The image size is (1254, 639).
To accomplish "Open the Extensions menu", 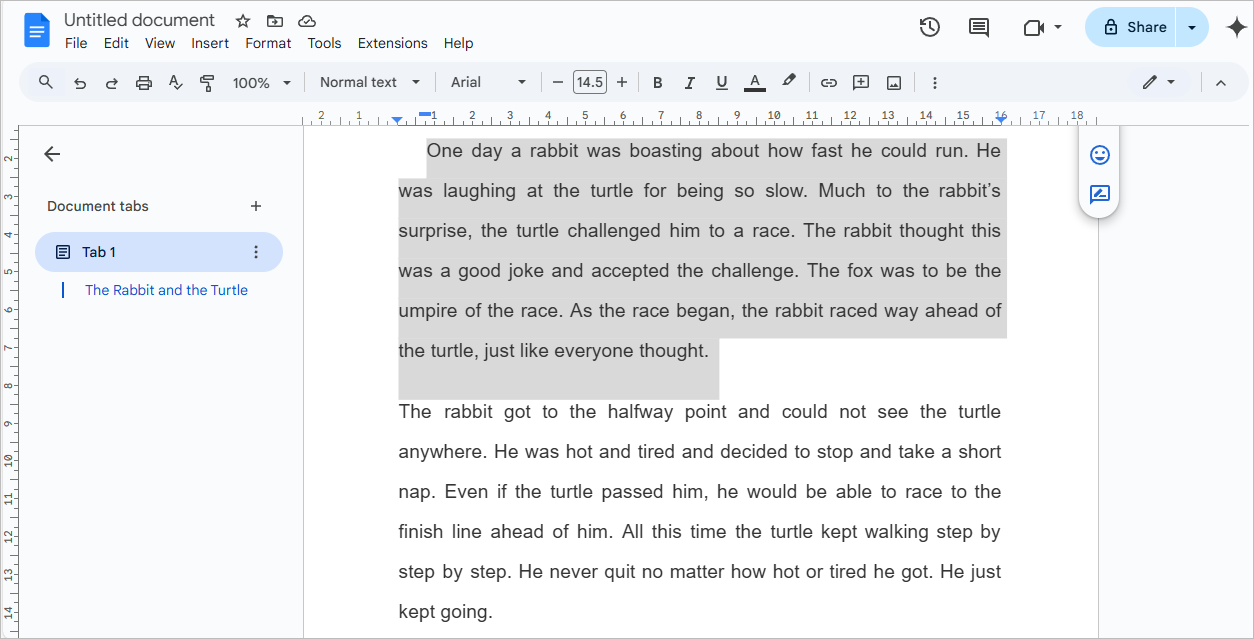I will 392,43.
